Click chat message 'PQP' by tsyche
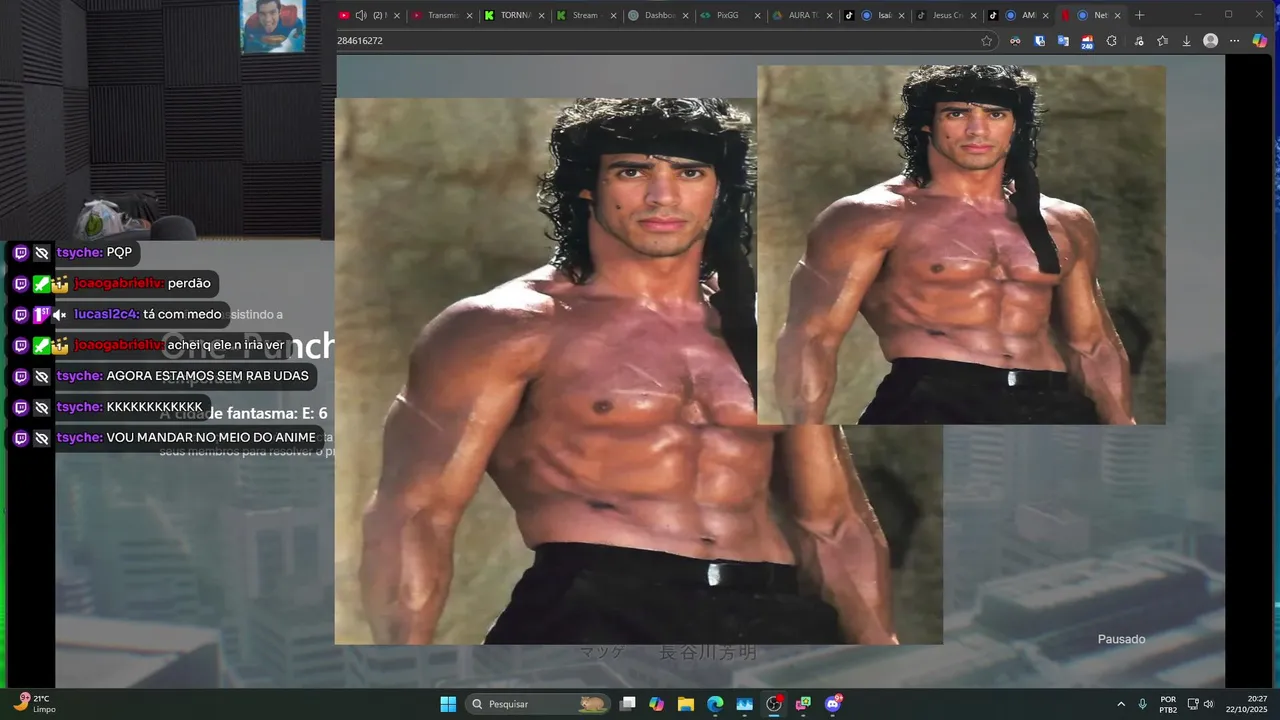Image resolution: width=1280 pixels, height=720 pixels. pos(119,252)
